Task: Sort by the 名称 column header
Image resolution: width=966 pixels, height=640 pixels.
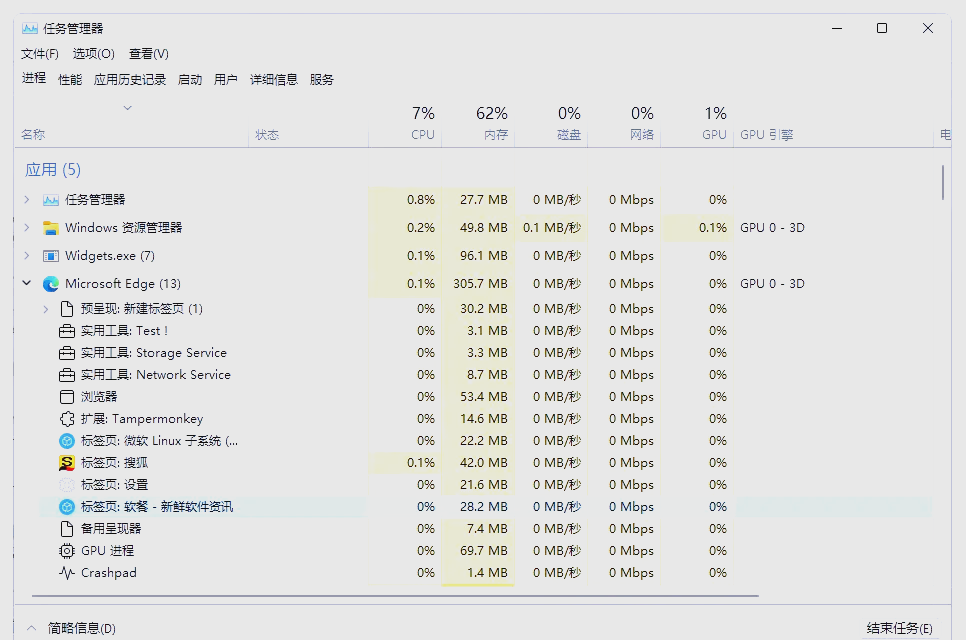Action: click(x=33, y=134)
